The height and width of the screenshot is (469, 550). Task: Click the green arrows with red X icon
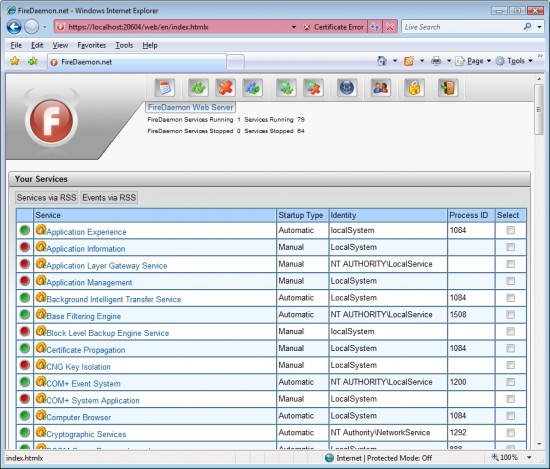[313, 88]
